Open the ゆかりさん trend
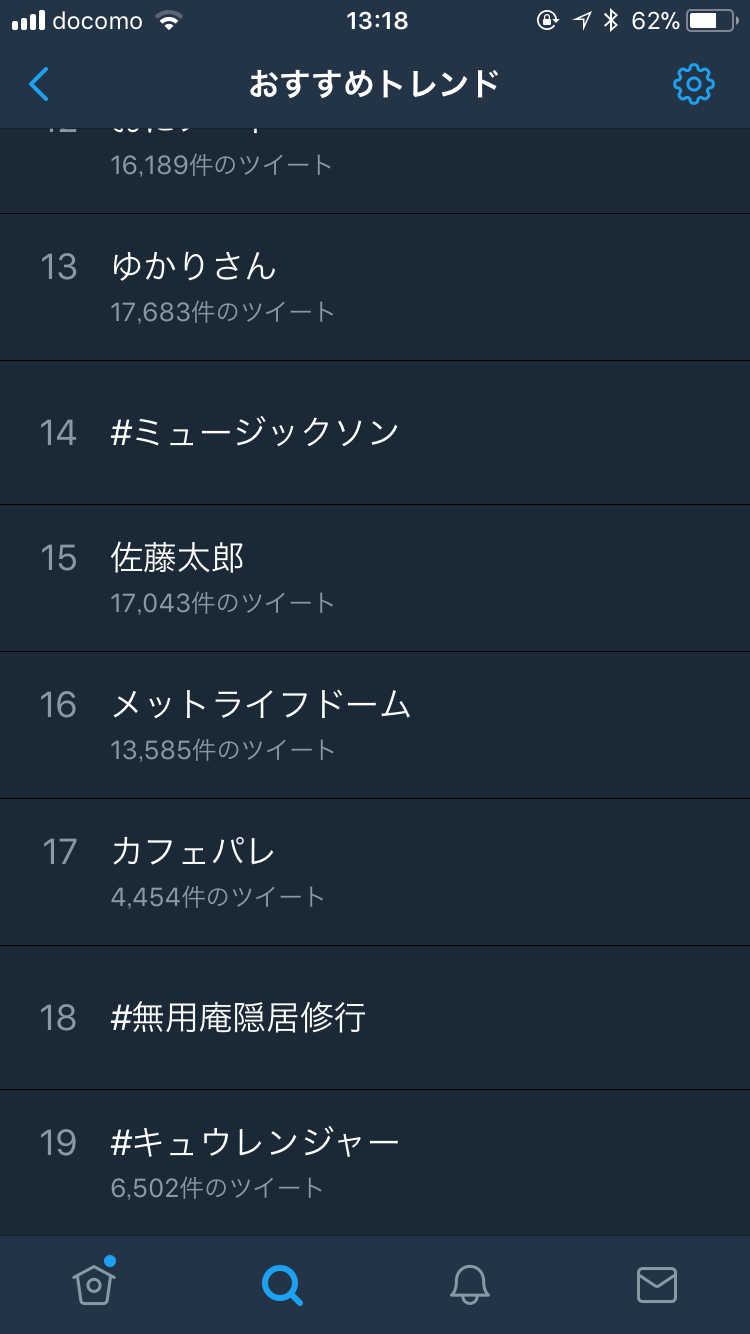 [194, 267]
